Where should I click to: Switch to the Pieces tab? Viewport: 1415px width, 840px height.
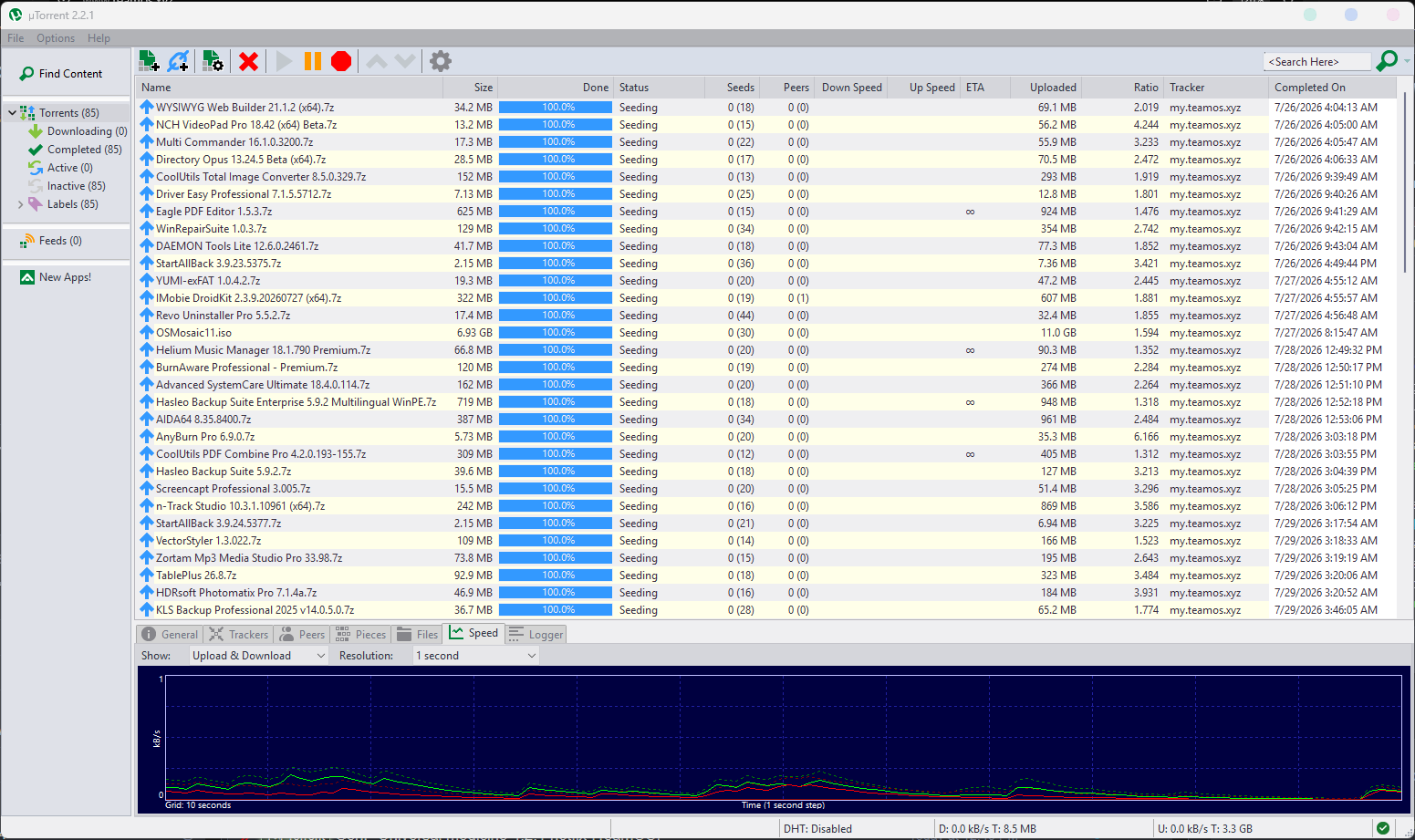click(x=361, y=635)
